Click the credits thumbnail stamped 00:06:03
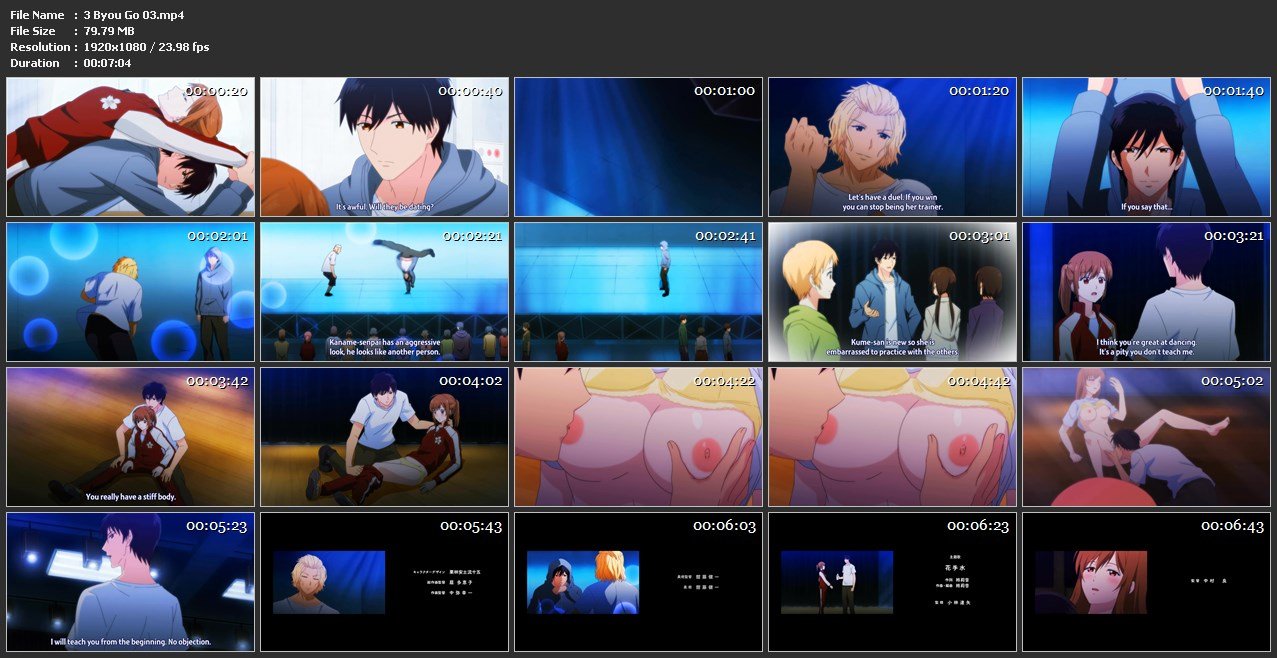 tap(638, 582)
